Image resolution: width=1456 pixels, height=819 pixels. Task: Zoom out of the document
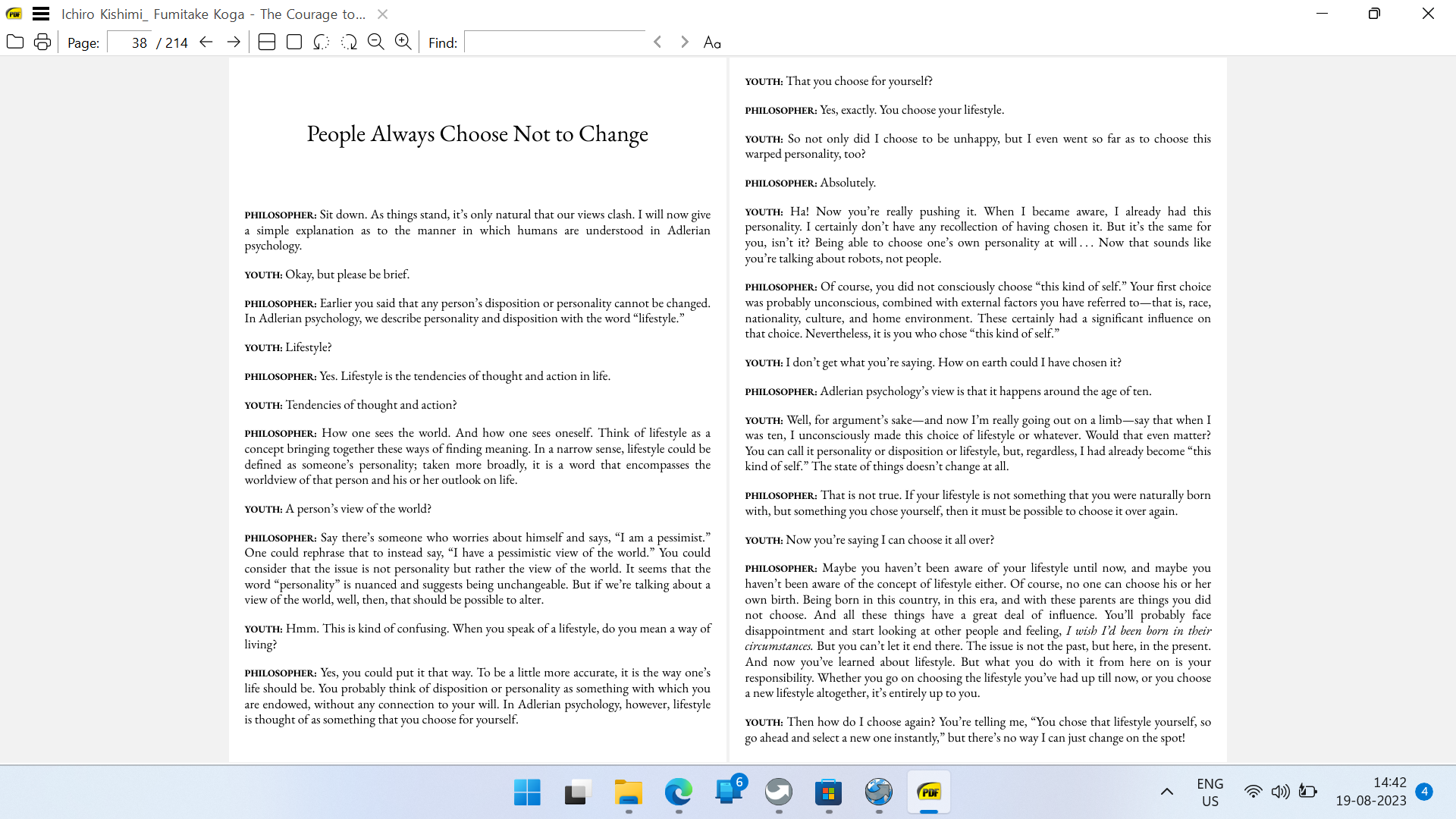click(x=376, y=42)
